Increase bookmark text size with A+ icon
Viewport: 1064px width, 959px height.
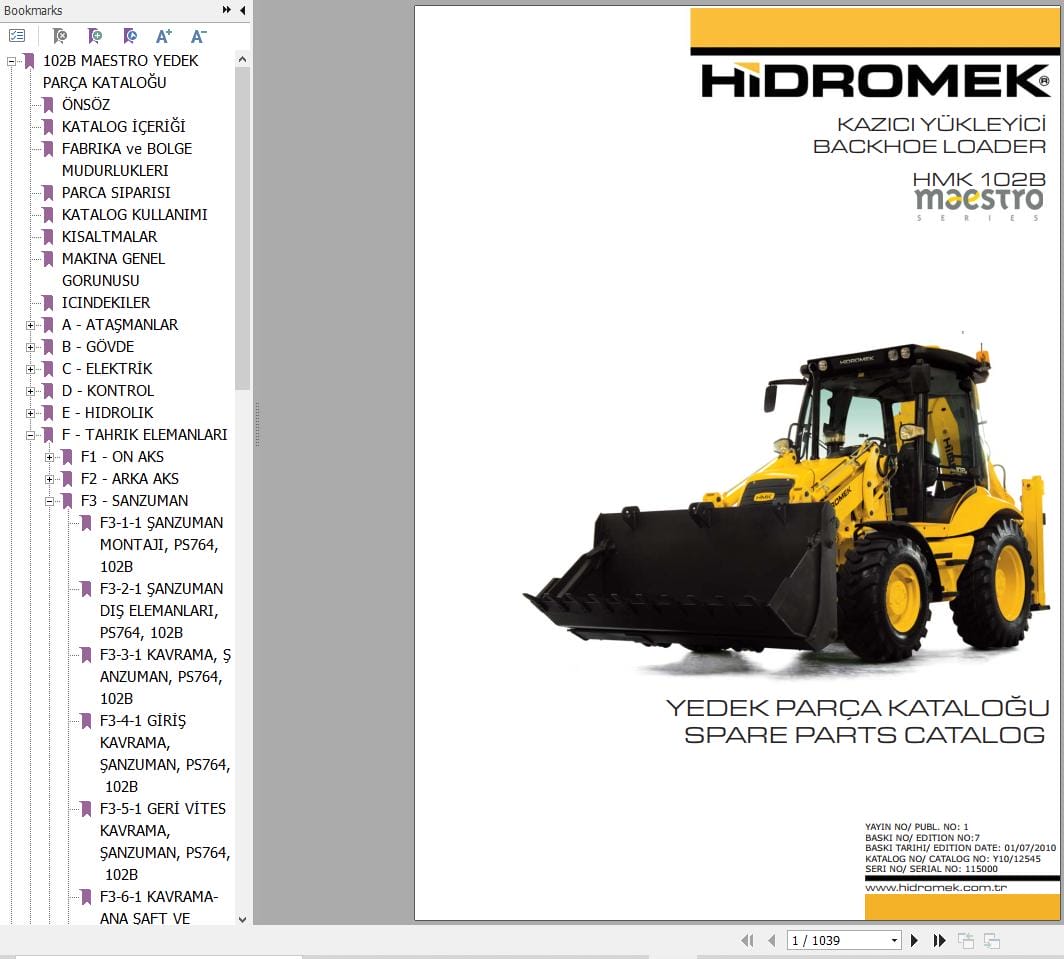[163, 35]
